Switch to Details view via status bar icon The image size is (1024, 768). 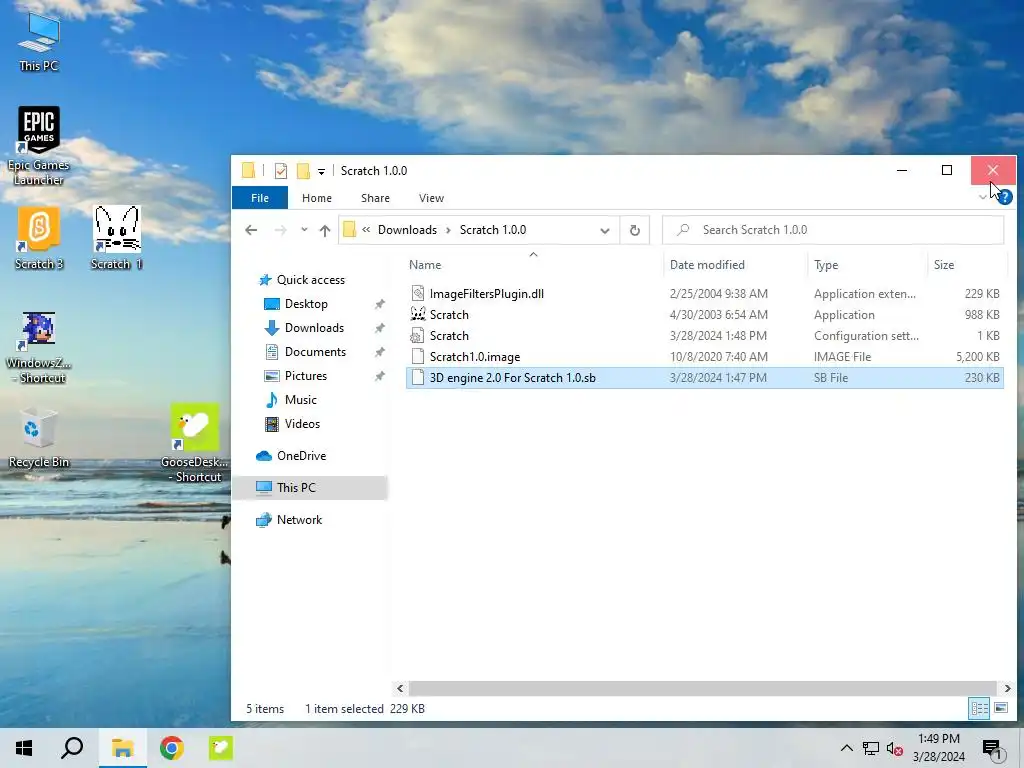click(x=979, y=708)
